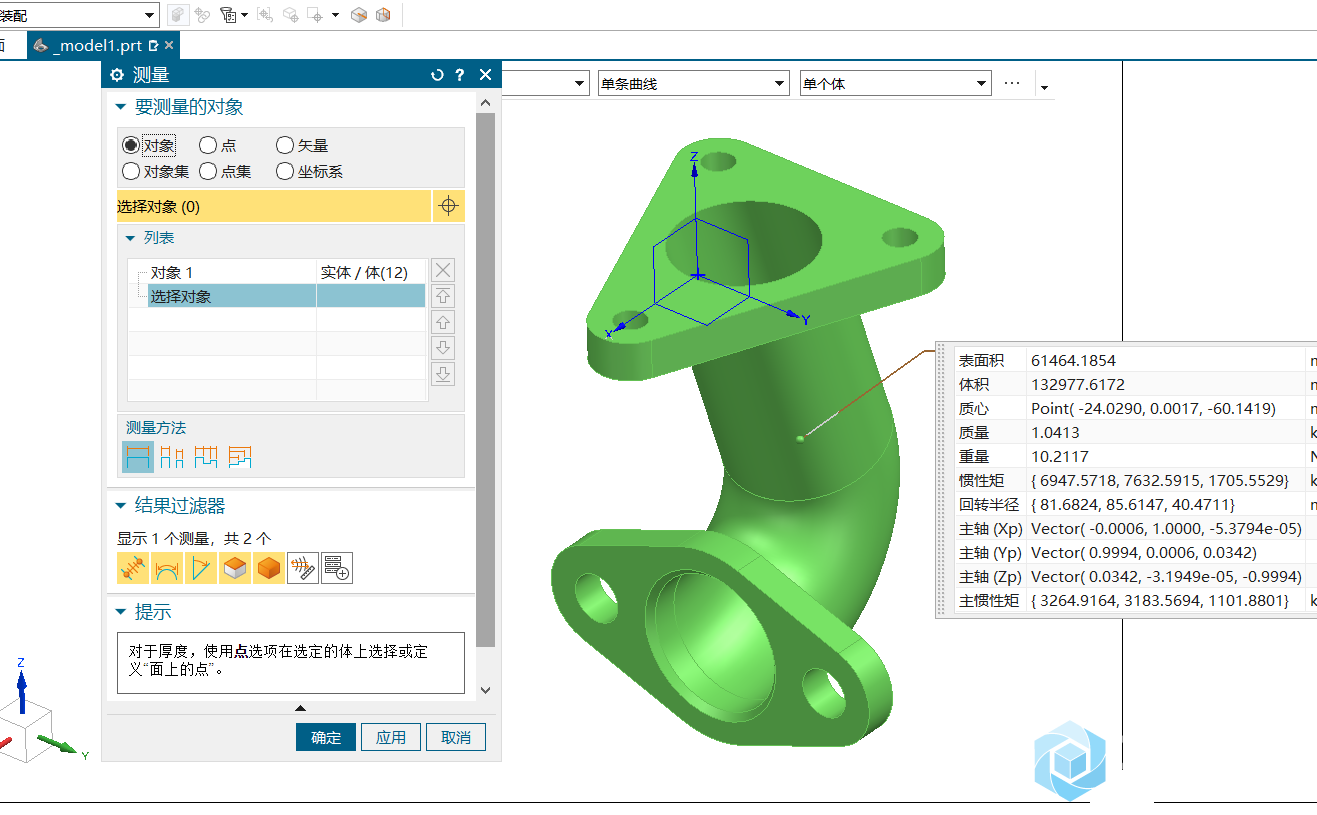Click the link-crosshair constraint icon in toolbar
This screenshot has width=1317, height=815.
pos(203,15)
